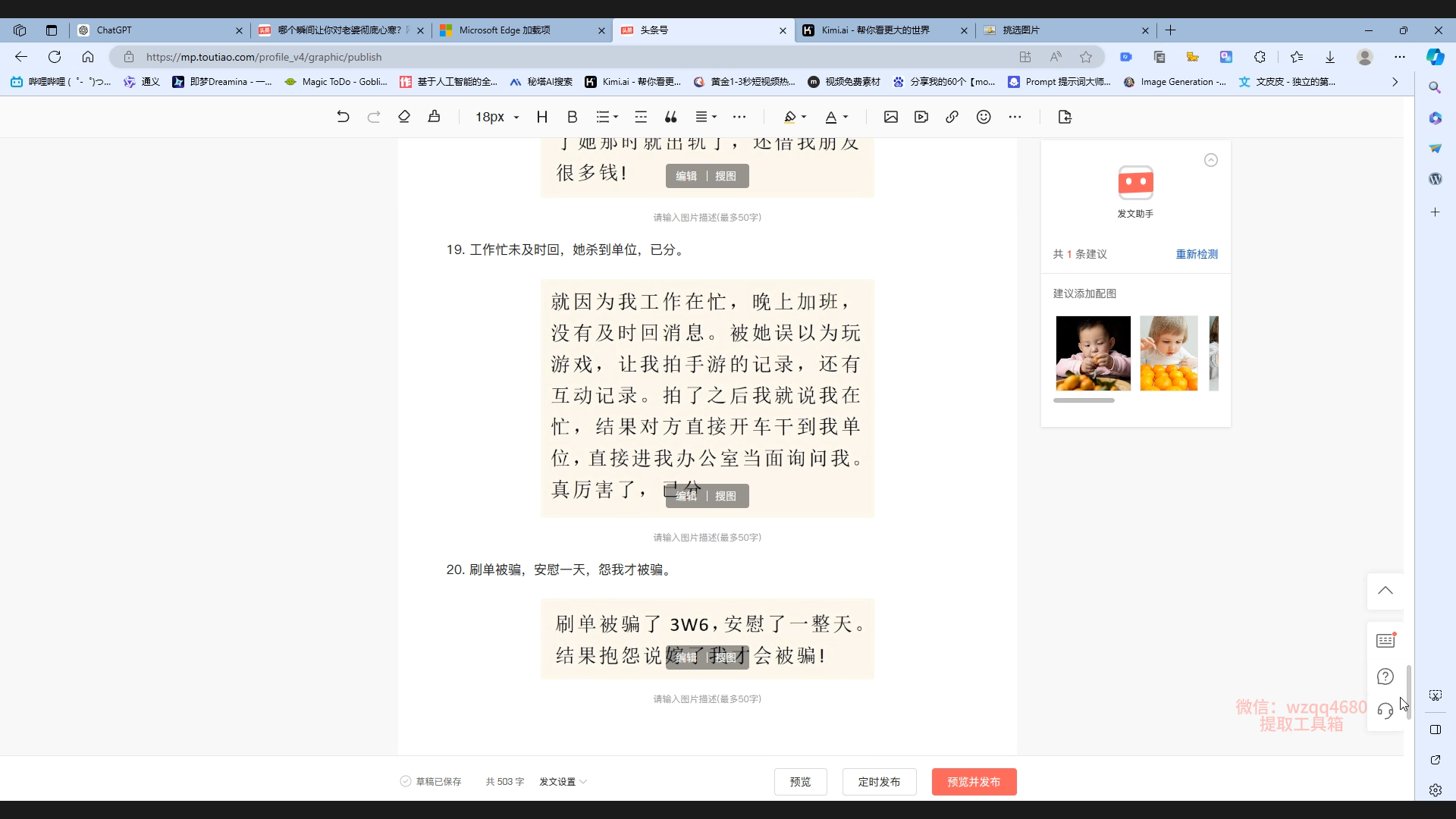Click the Undo icon in the editor toolbar
The height and width of the screenshot is (819, 1456).
click(x=343, y=117)
